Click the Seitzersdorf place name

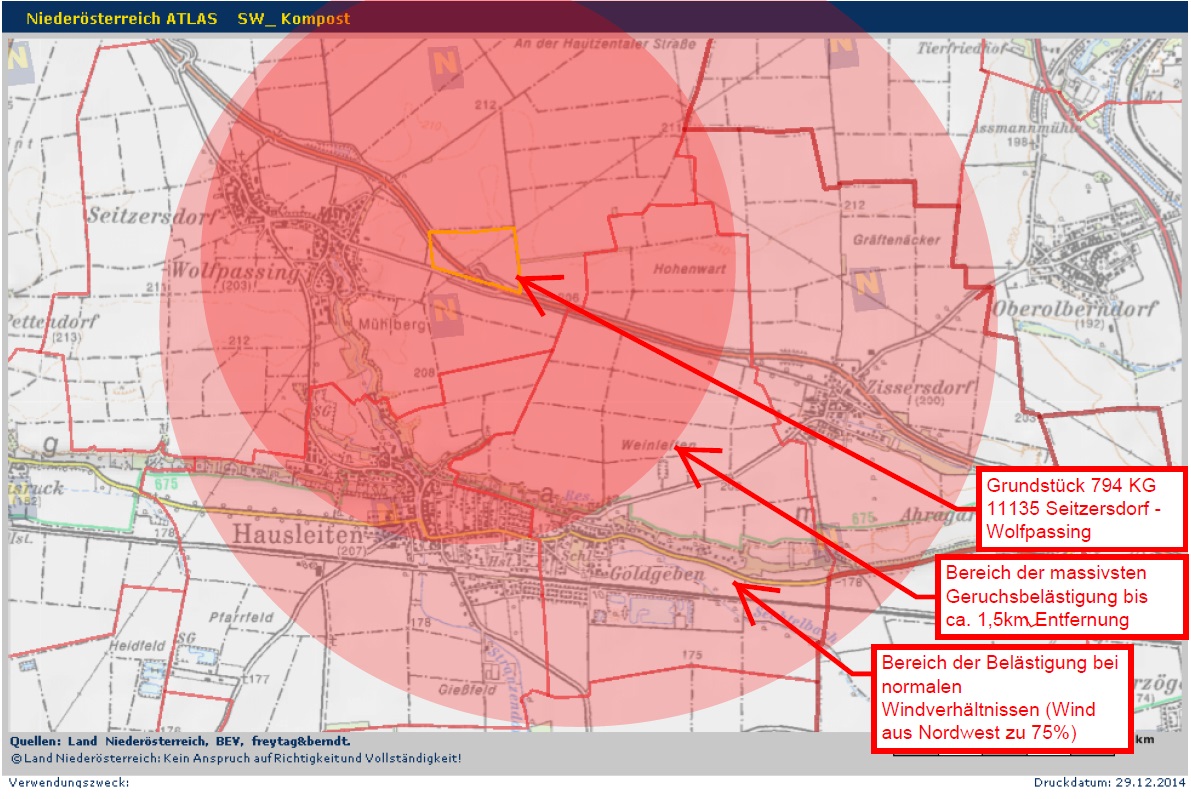click(x=152, y=216)
